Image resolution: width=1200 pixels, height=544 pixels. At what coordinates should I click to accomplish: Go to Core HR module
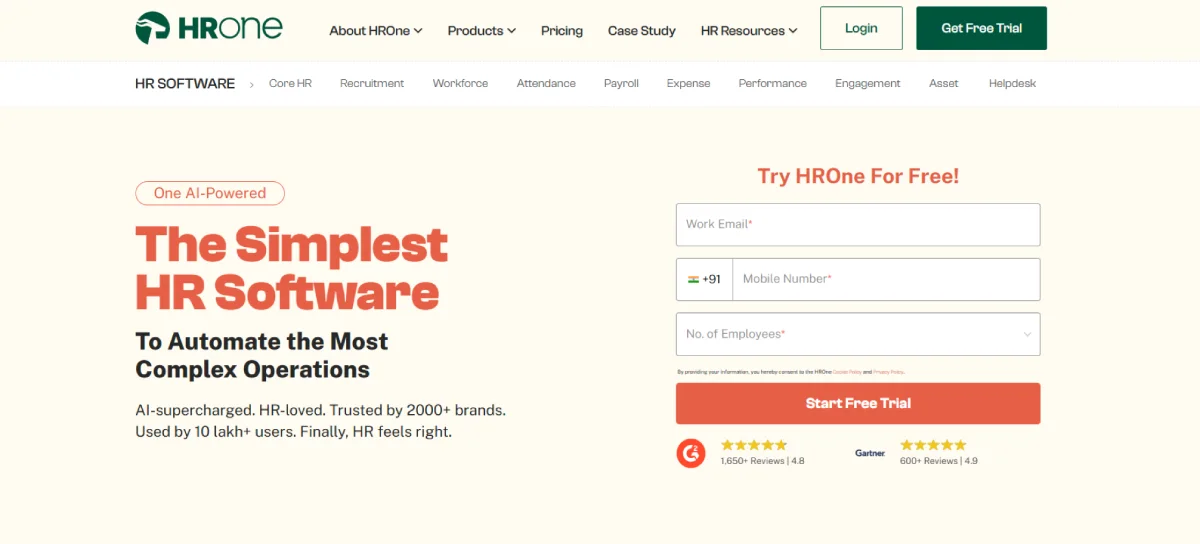tap(290, 83)
